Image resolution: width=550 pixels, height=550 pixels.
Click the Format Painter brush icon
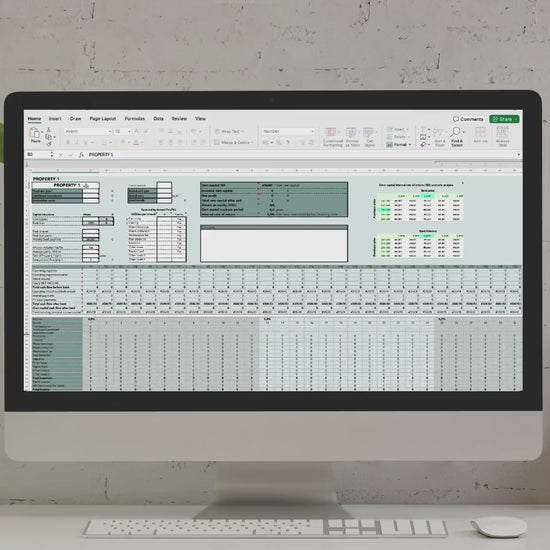tap(49, 144)
